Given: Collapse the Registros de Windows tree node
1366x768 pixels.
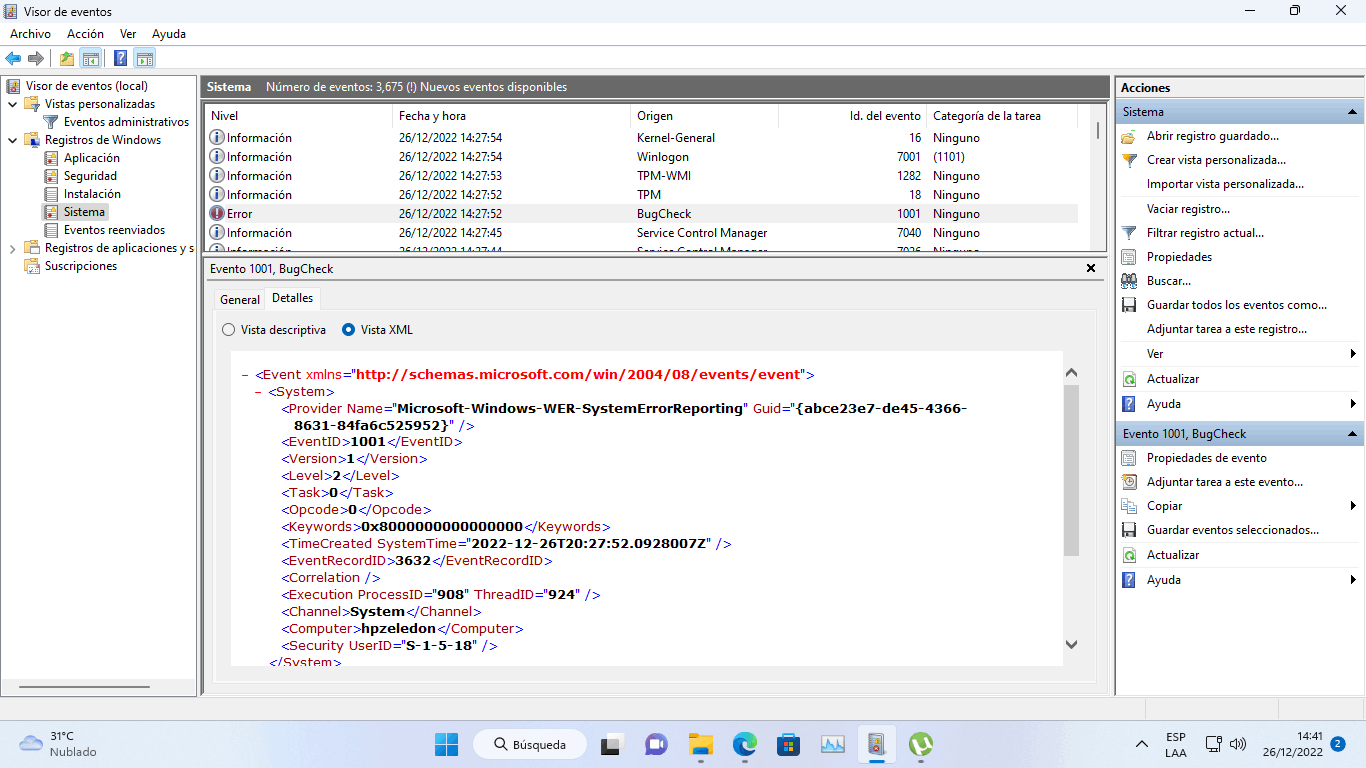Looking at the screenshot, I should point(12,140).
